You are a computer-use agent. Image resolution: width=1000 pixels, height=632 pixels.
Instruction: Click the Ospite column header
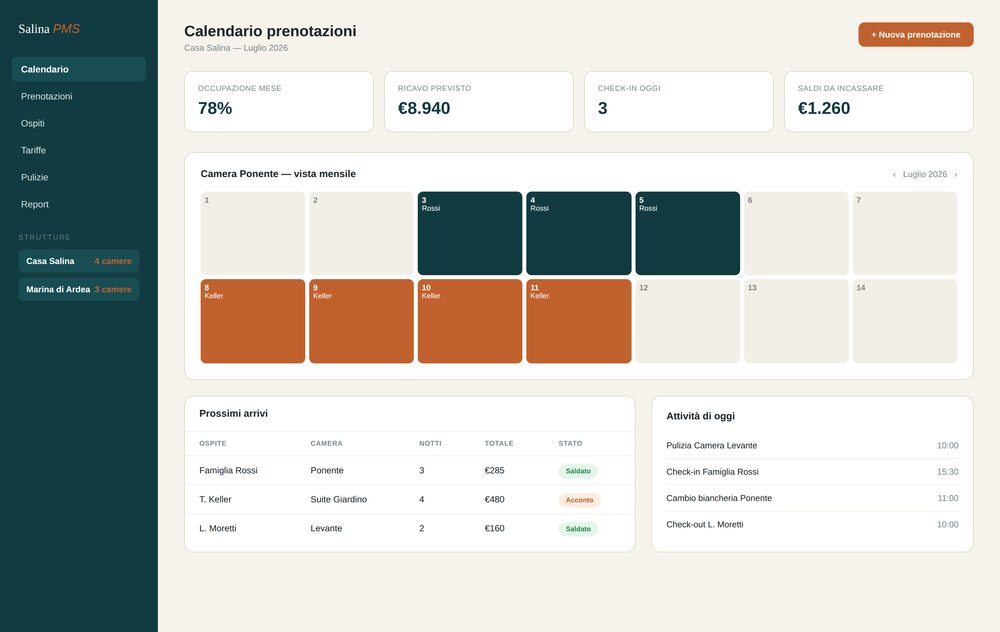[212, 443]
